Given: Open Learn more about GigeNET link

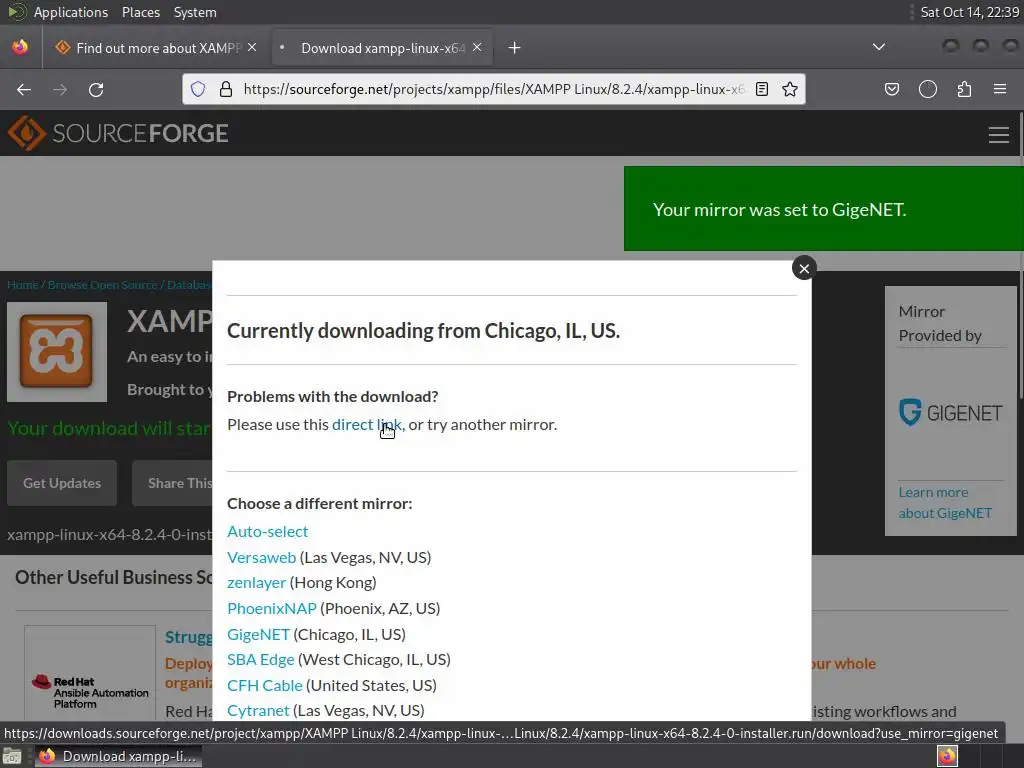Looking at the screenshot, I should 944,503.
